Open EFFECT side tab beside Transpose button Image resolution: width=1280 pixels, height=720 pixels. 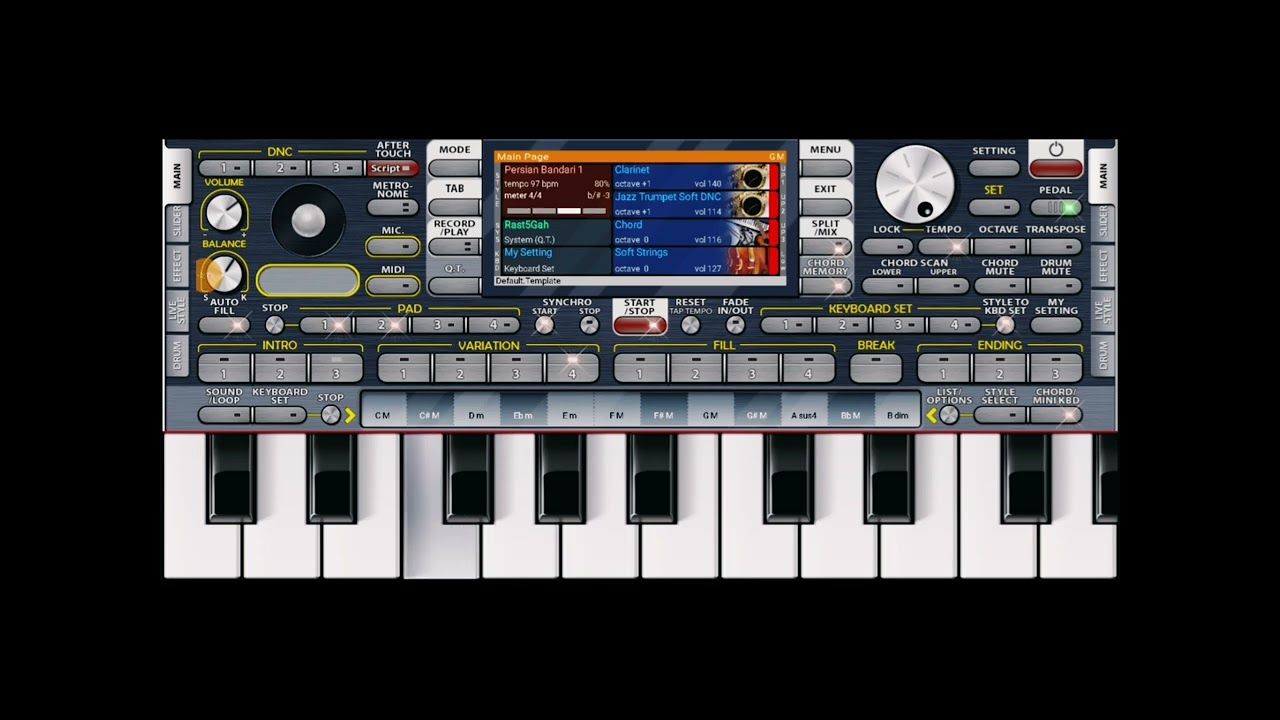(1103, 267)
